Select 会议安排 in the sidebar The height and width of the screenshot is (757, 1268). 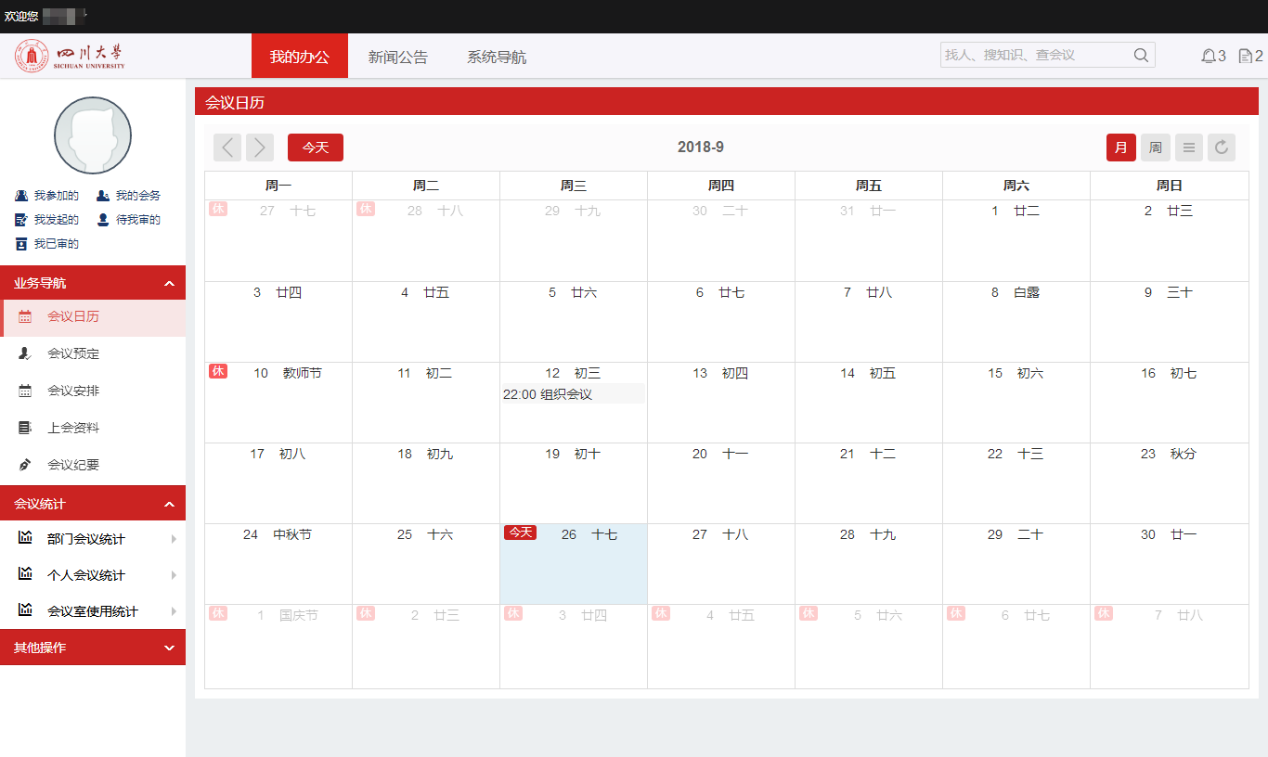[x=93, y=391]
